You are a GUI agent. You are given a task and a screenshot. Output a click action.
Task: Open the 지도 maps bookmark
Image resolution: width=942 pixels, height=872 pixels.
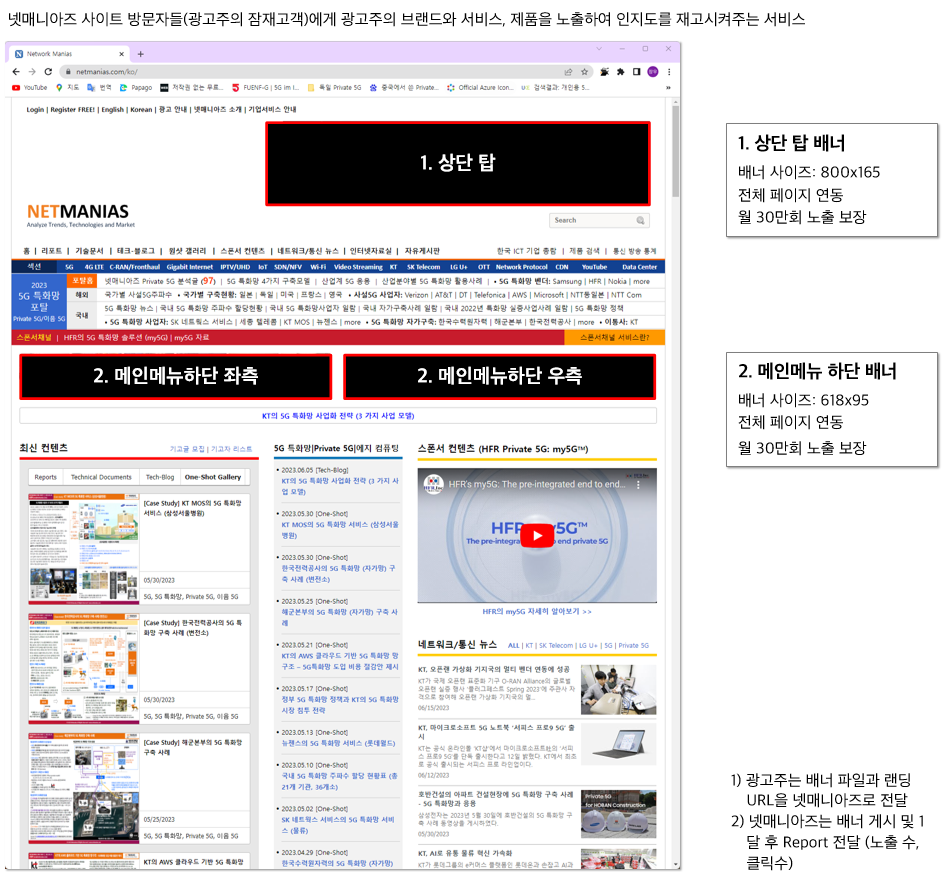point(67,88)
